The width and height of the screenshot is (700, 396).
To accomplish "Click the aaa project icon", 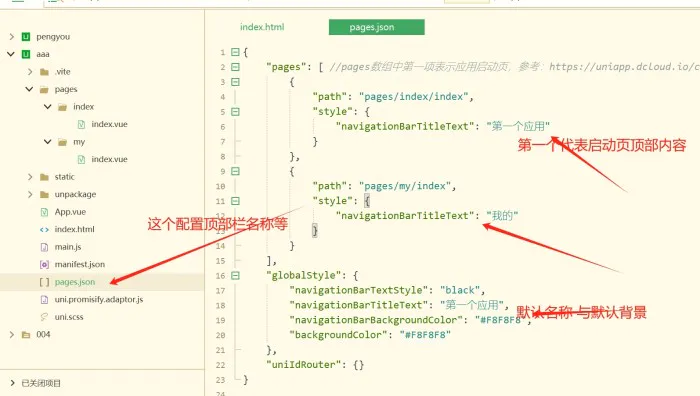I will click(26, 54).
